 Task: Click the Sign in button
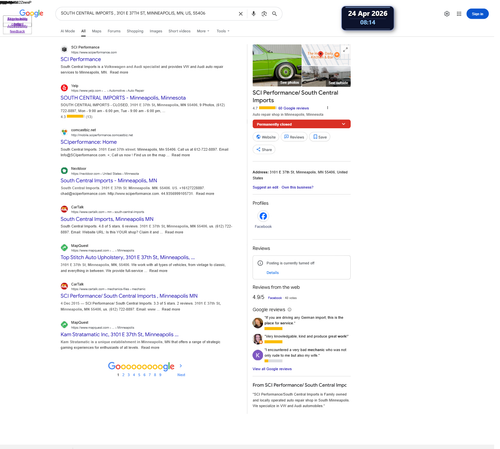point(477,14)
